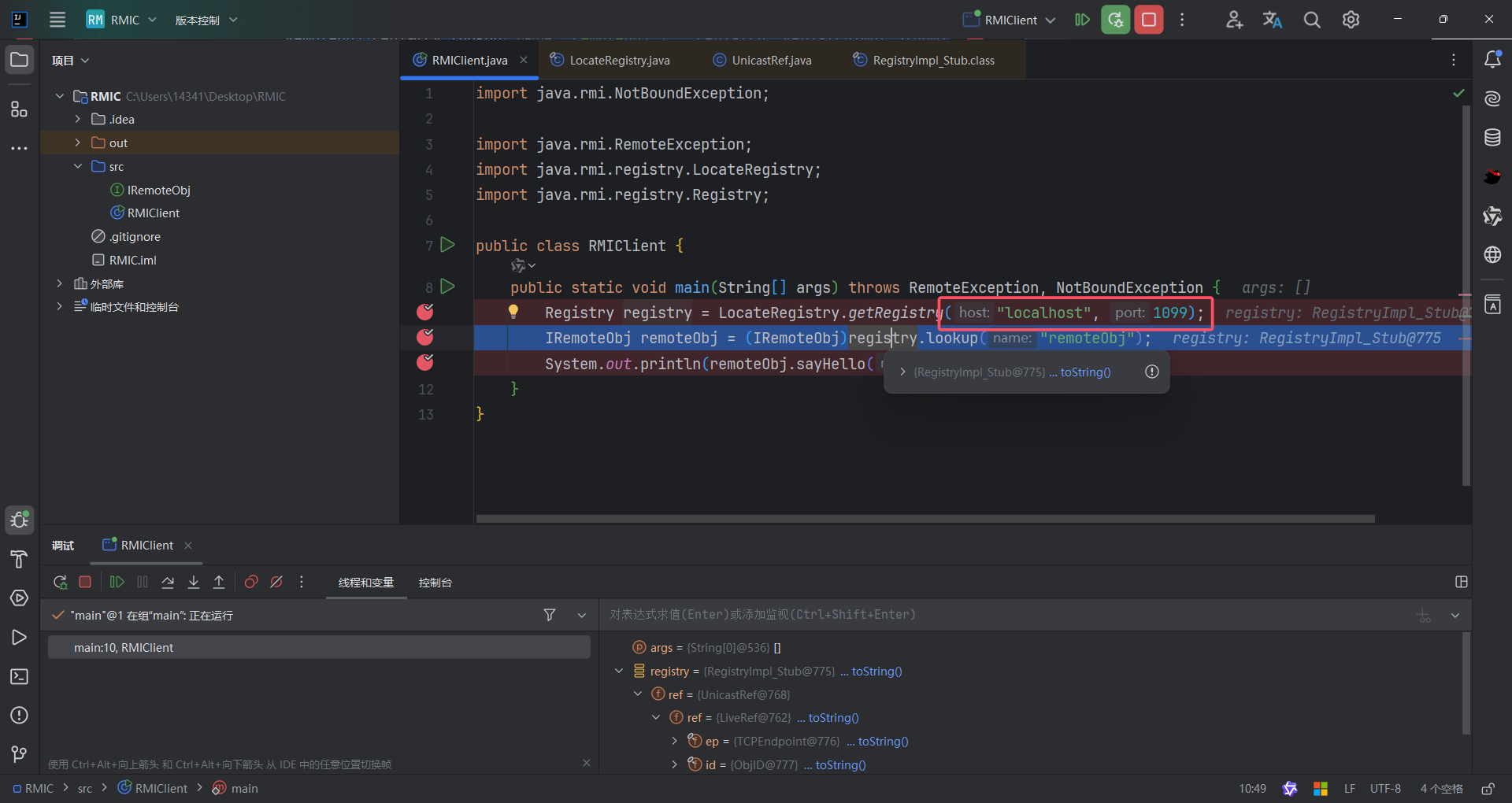1512x803 pixels.
Task: Switch to 控制台 tab
Action: coord(435,583)
